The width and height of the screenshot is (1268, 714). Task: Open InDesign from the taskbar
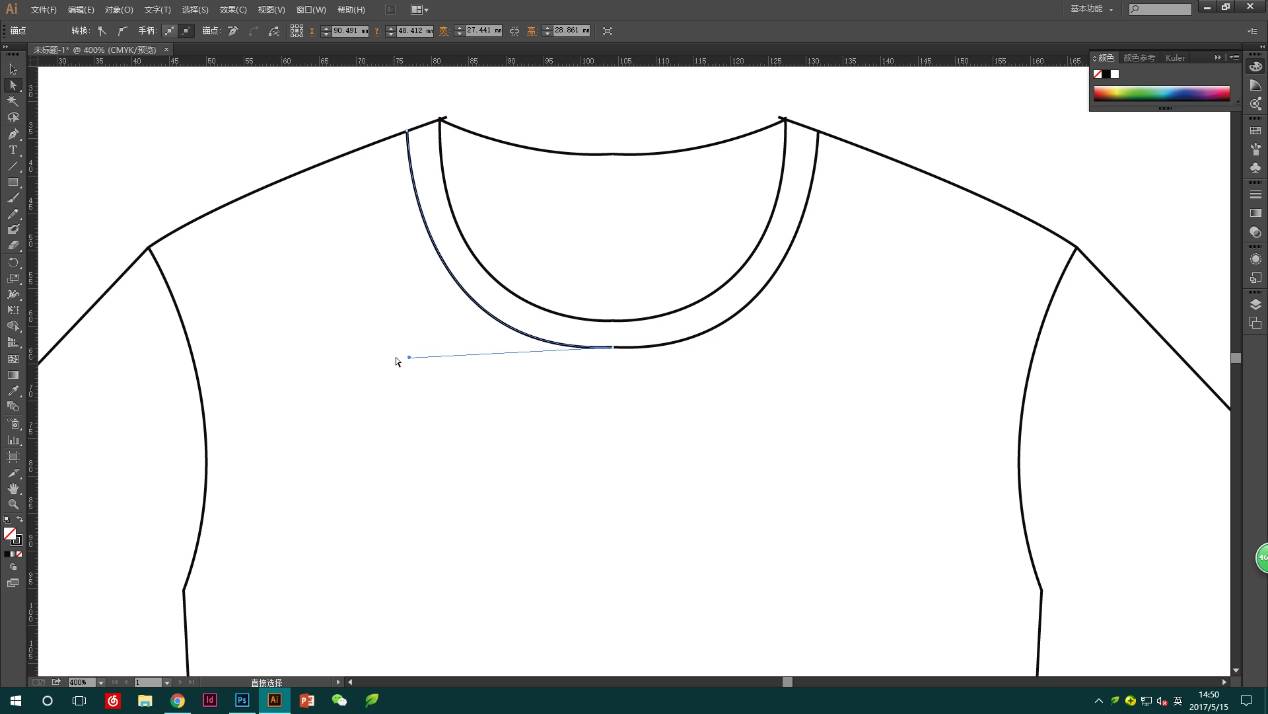point(210,701)
